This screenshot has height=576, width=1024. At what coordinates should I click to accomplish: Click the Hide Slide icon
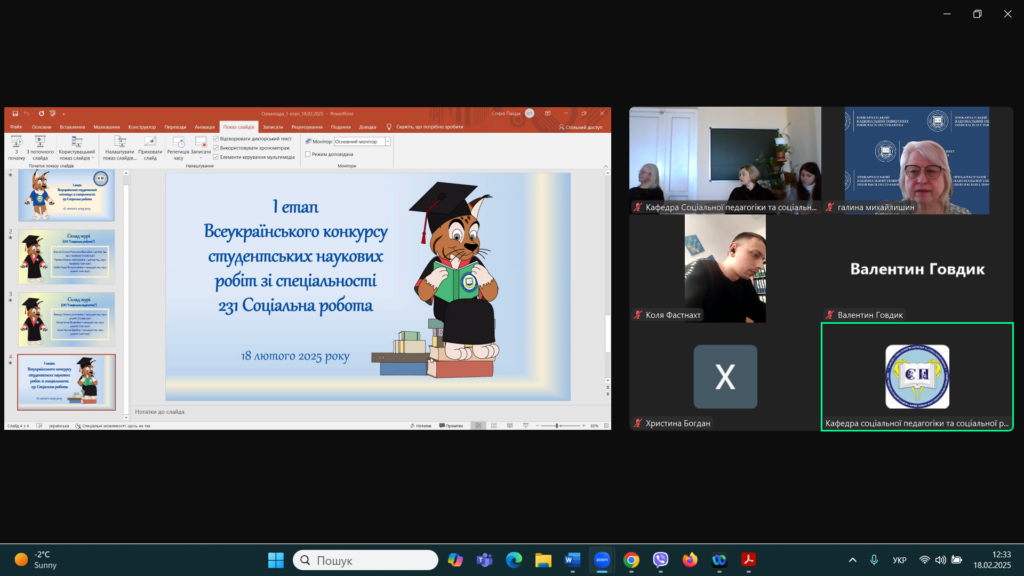(x=150, y=146)
